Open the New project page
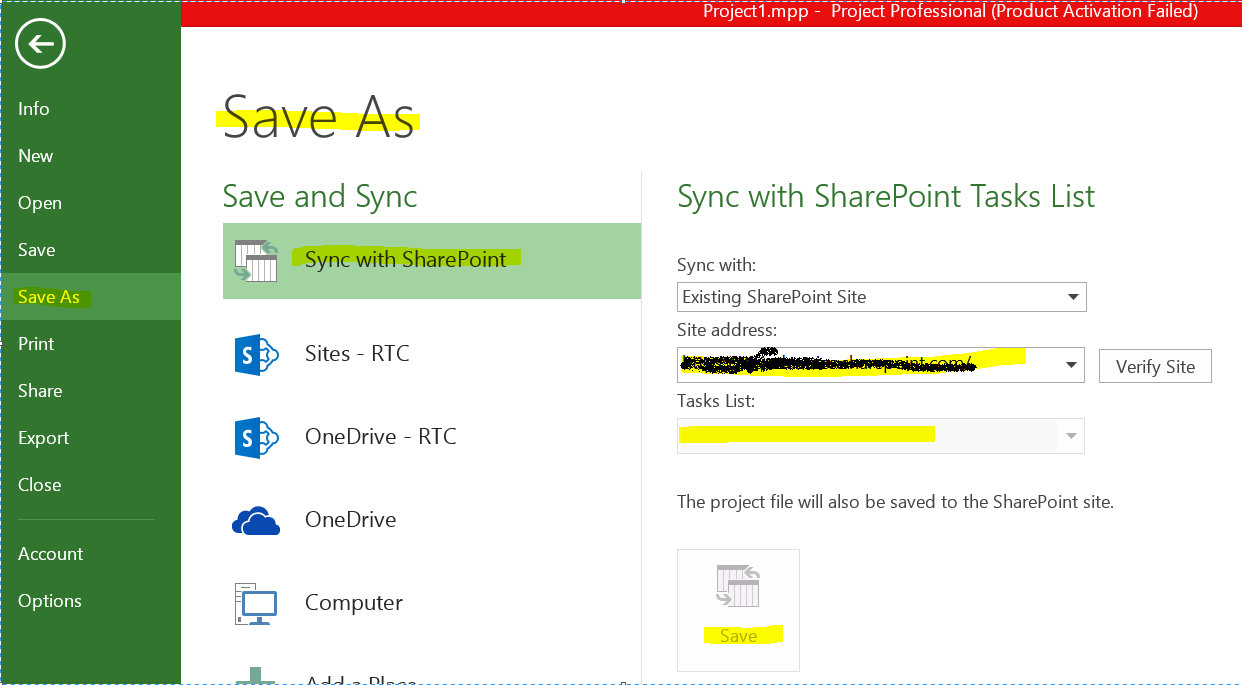The height and width of the screenshot is (685, 1242). tap(36, 156)
